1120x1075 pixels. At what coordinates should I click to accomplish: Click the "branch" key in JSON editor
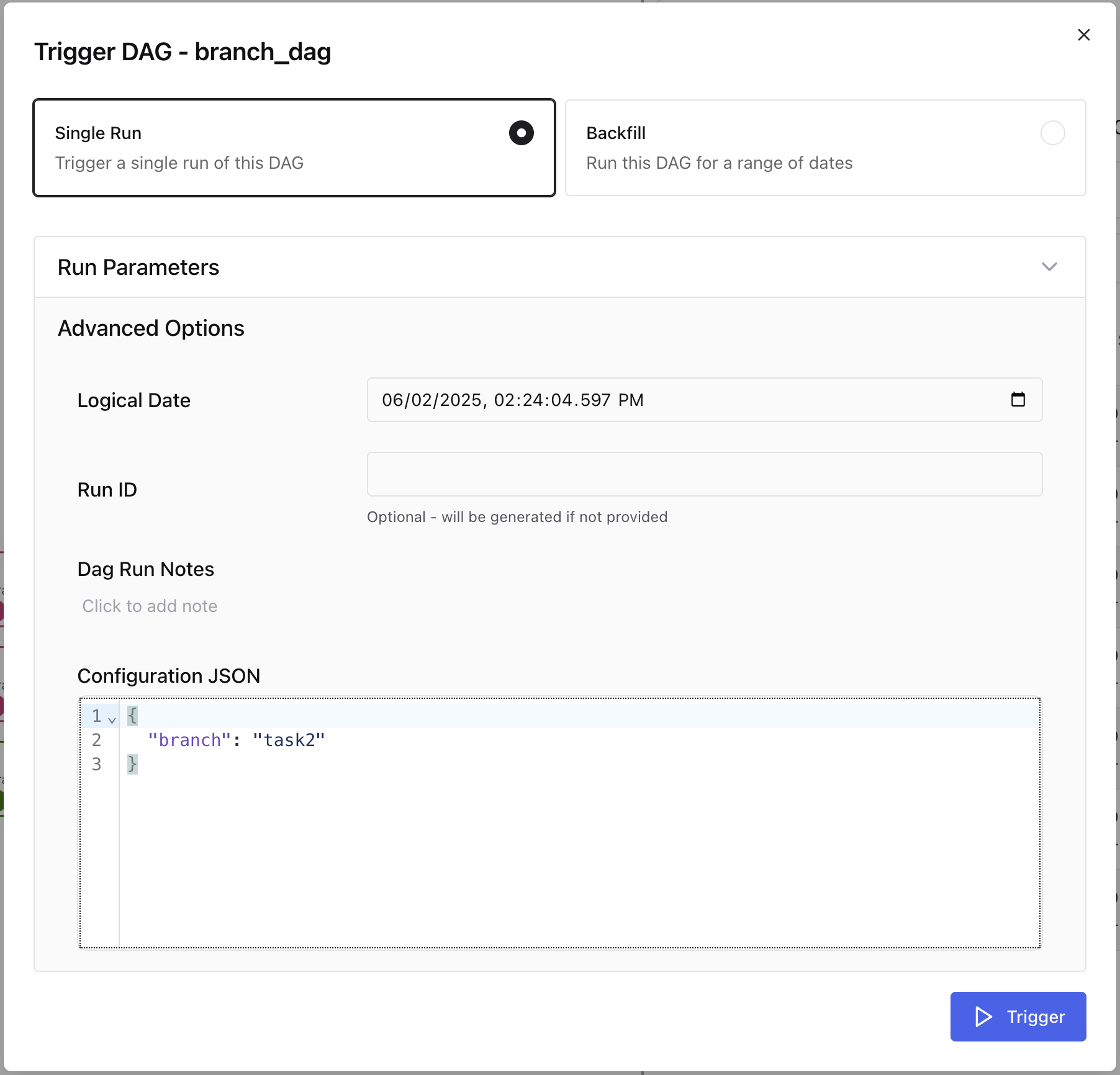click(189, 740)
